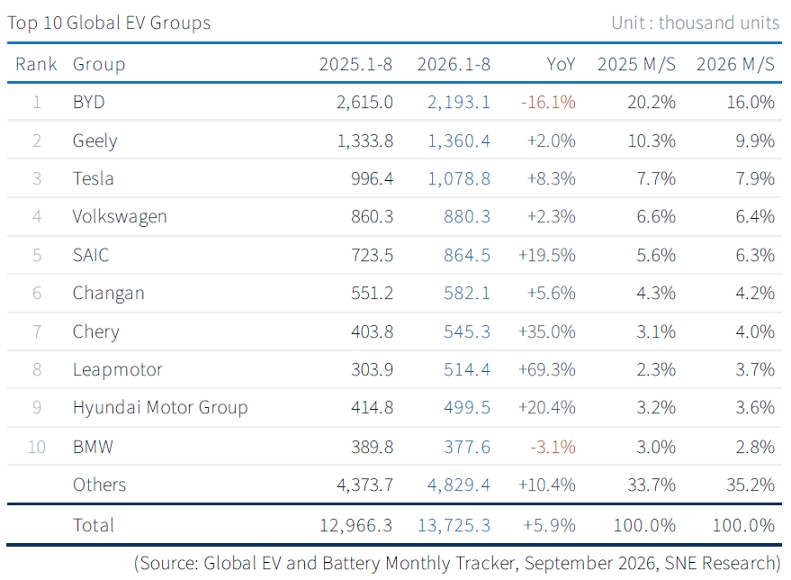
Task: Click the +20.4% YoY cell
Action: click(x=547, y=408)
